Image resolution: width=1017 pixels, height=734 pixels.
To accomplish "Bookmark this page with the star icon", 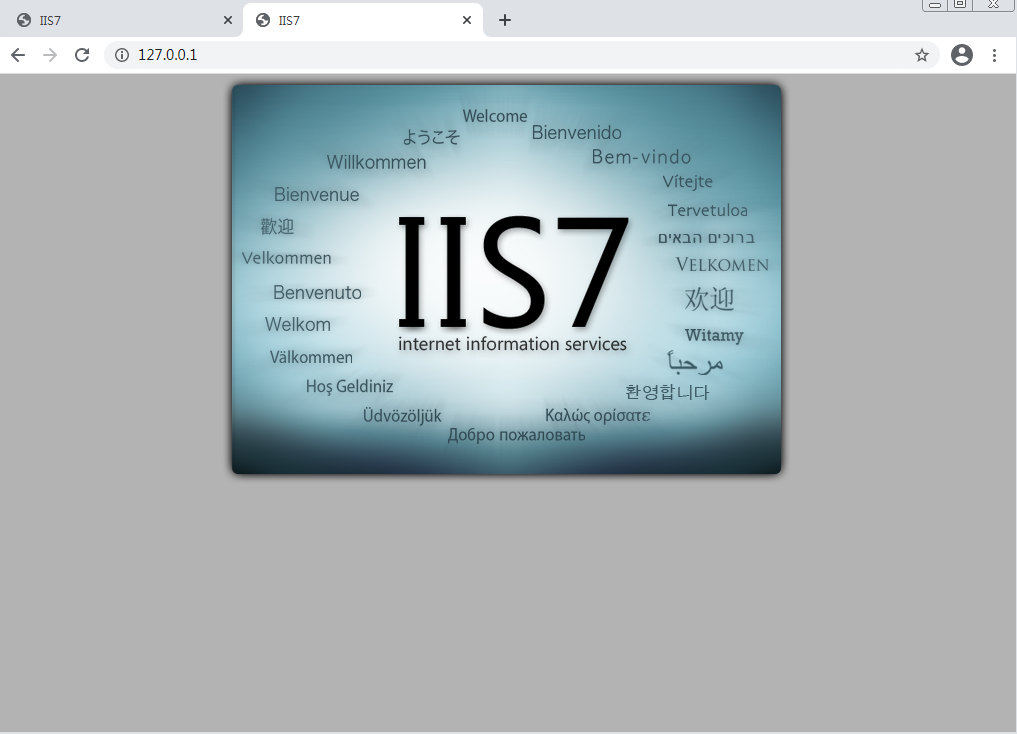I will coord(922,55).
